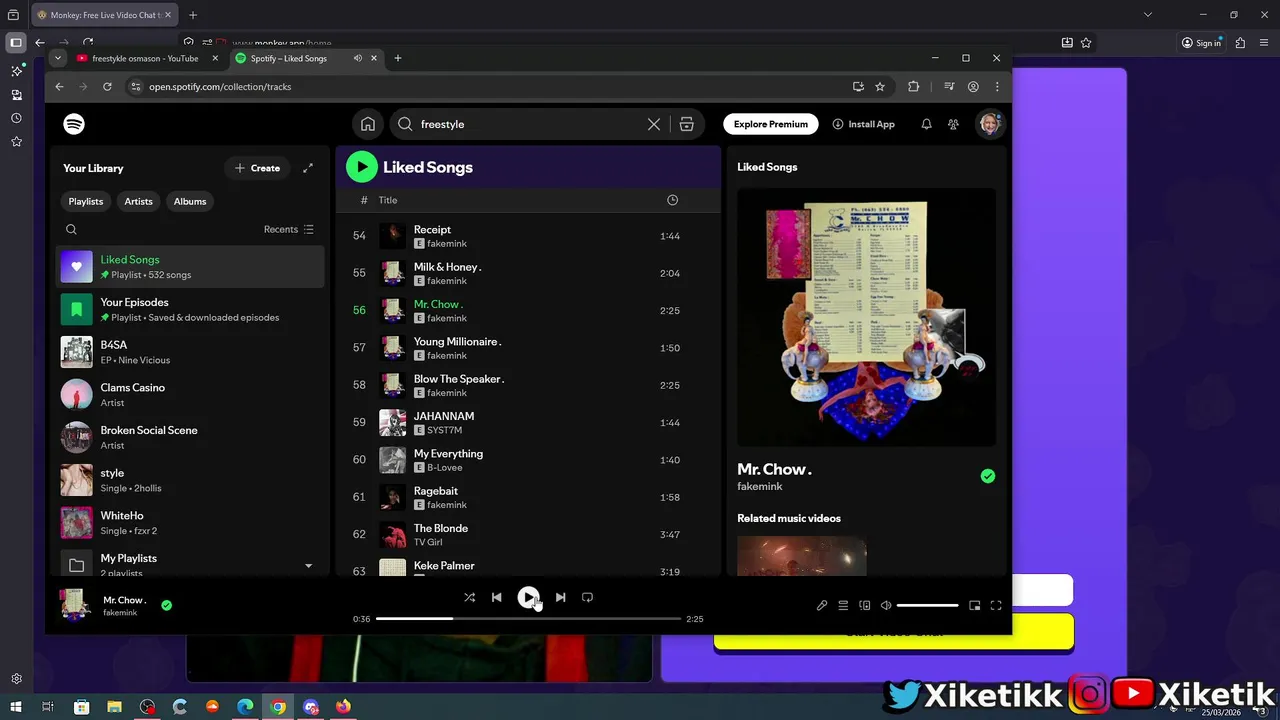Seek within the song progress bar
Screen dimensions: 1280x720
pos(528,619)
